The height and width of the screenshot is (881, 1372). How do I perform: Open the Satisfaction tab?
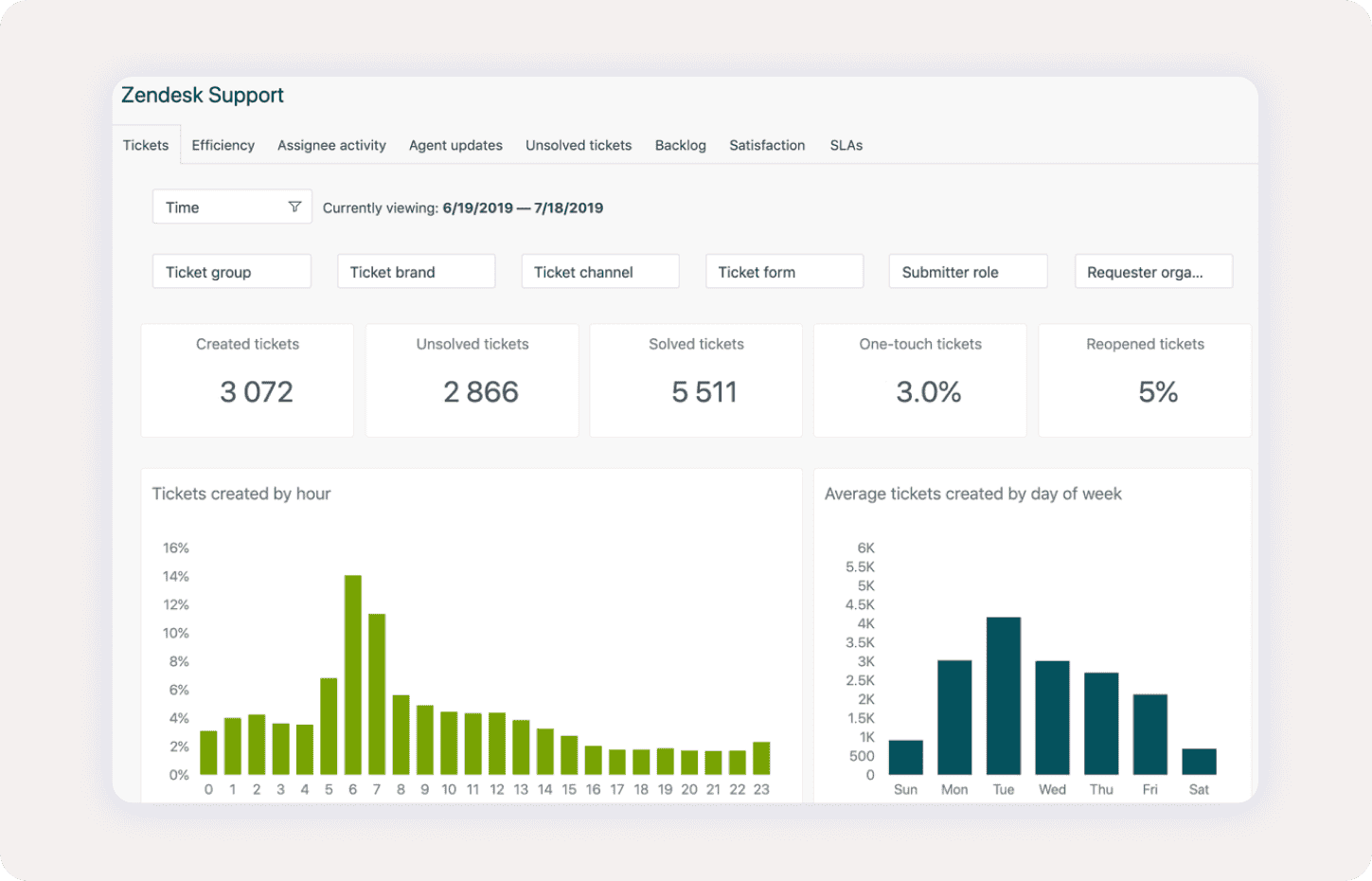[x=767, y=145]
